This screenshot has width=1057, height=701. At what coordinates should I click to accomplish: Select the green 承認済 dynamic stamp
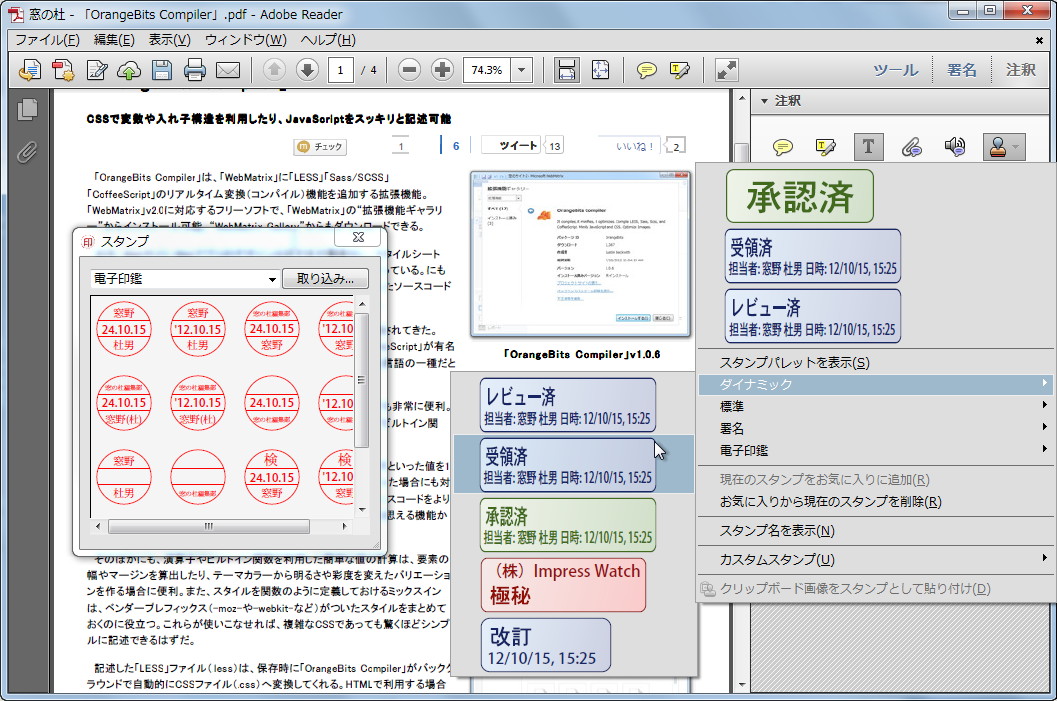point(568,524)
